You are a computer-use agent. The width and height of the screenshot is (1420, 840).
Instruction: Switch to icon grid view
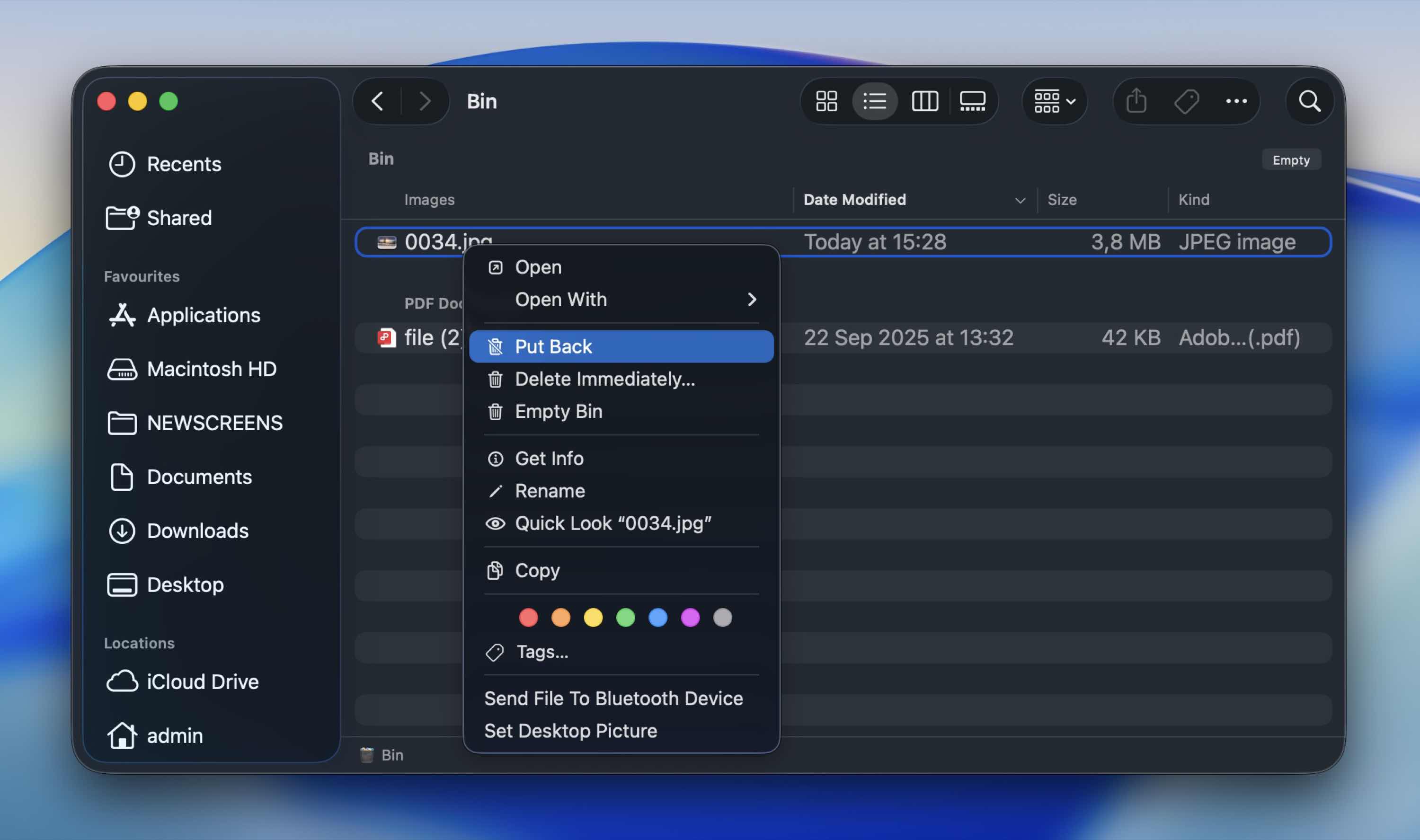[826, 101]
